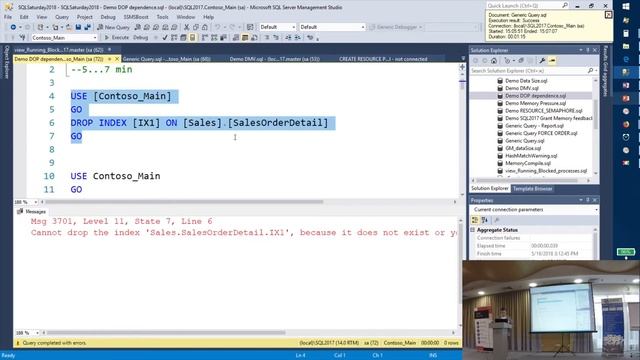The width and height of the screenshot is (640, 360).
Task: Open the Query menu
Action: 62,17
